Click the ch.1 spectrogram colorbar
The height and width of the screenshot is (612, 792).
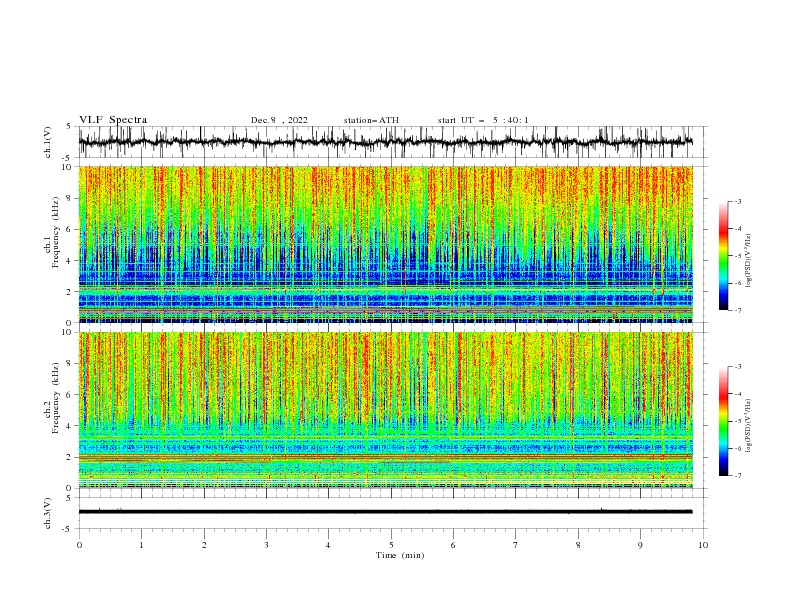click(x=723, y=255)
